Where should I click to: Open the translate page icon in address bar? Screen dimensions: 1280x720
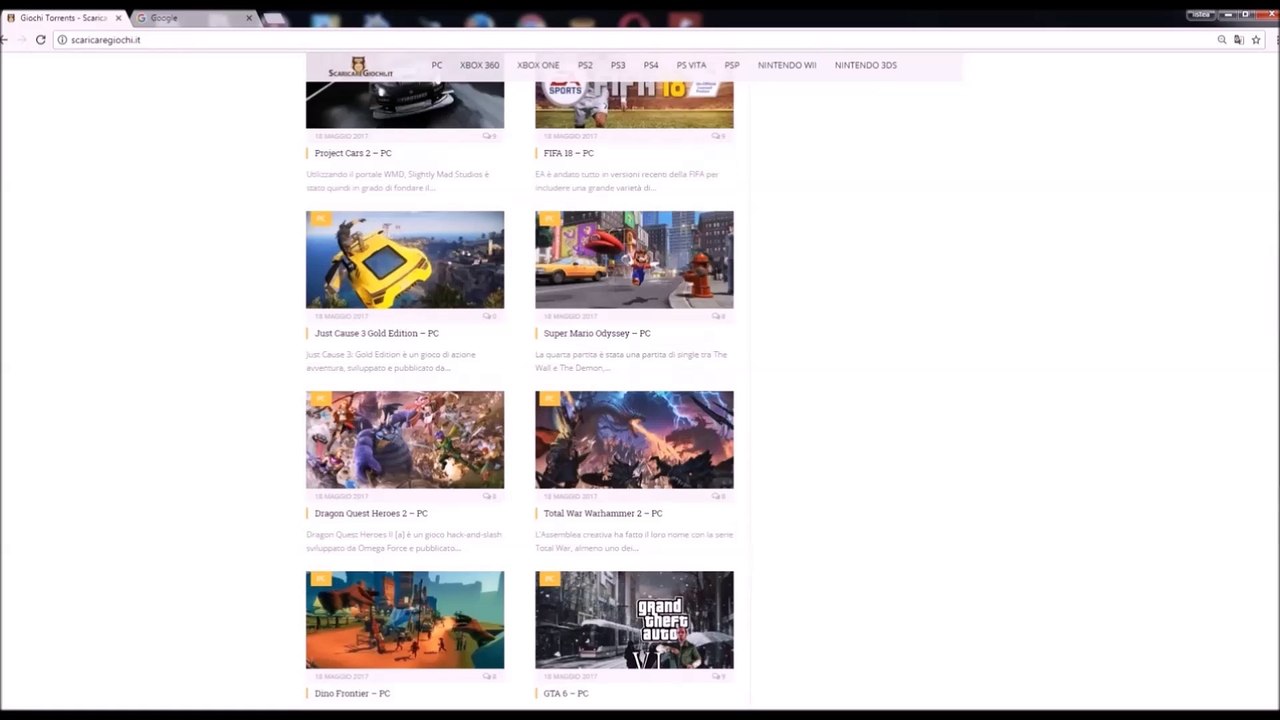pyautogui.click(x=1239, y=40)
